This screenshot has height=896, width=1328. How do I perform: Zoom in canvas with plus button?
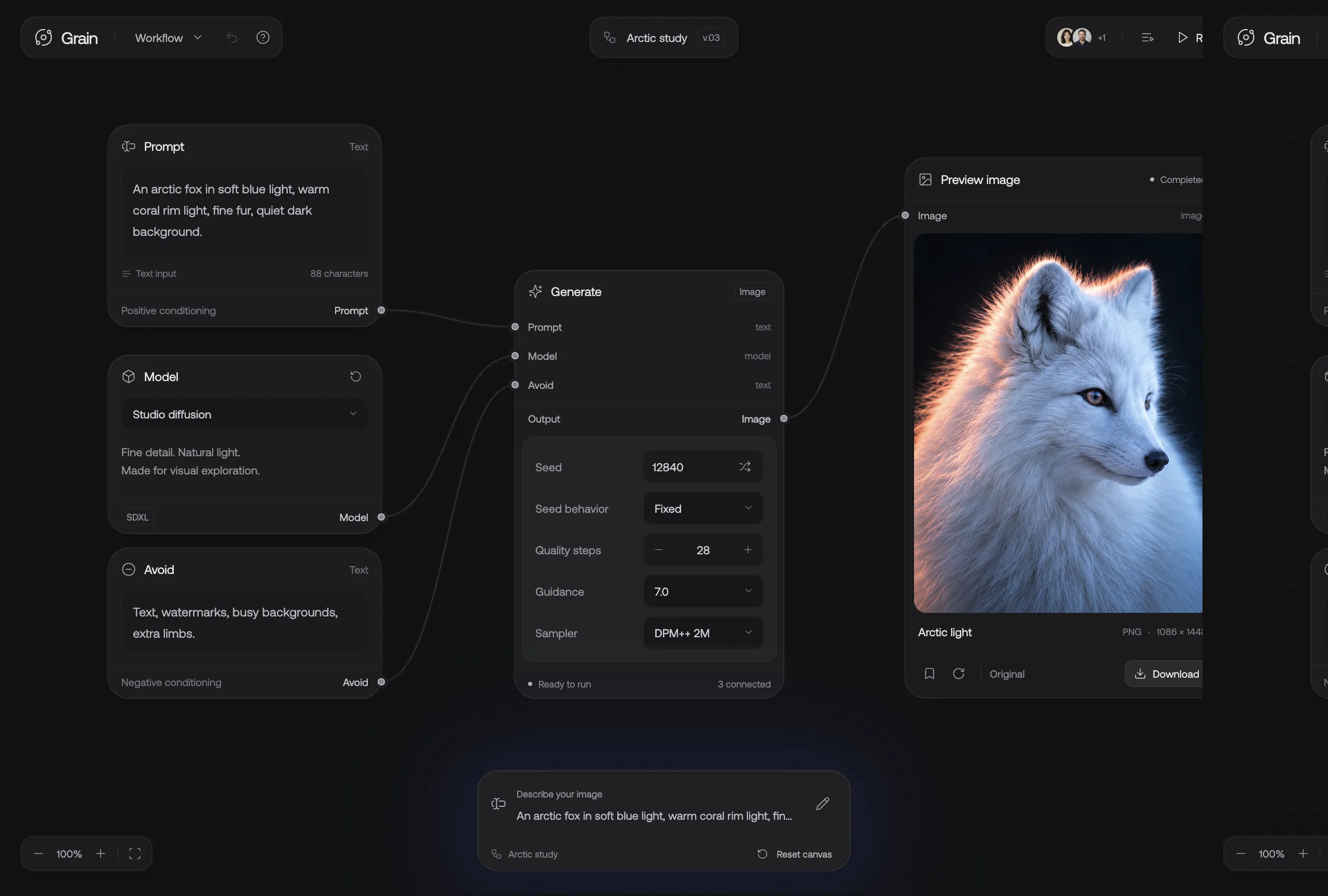point(101,854)
